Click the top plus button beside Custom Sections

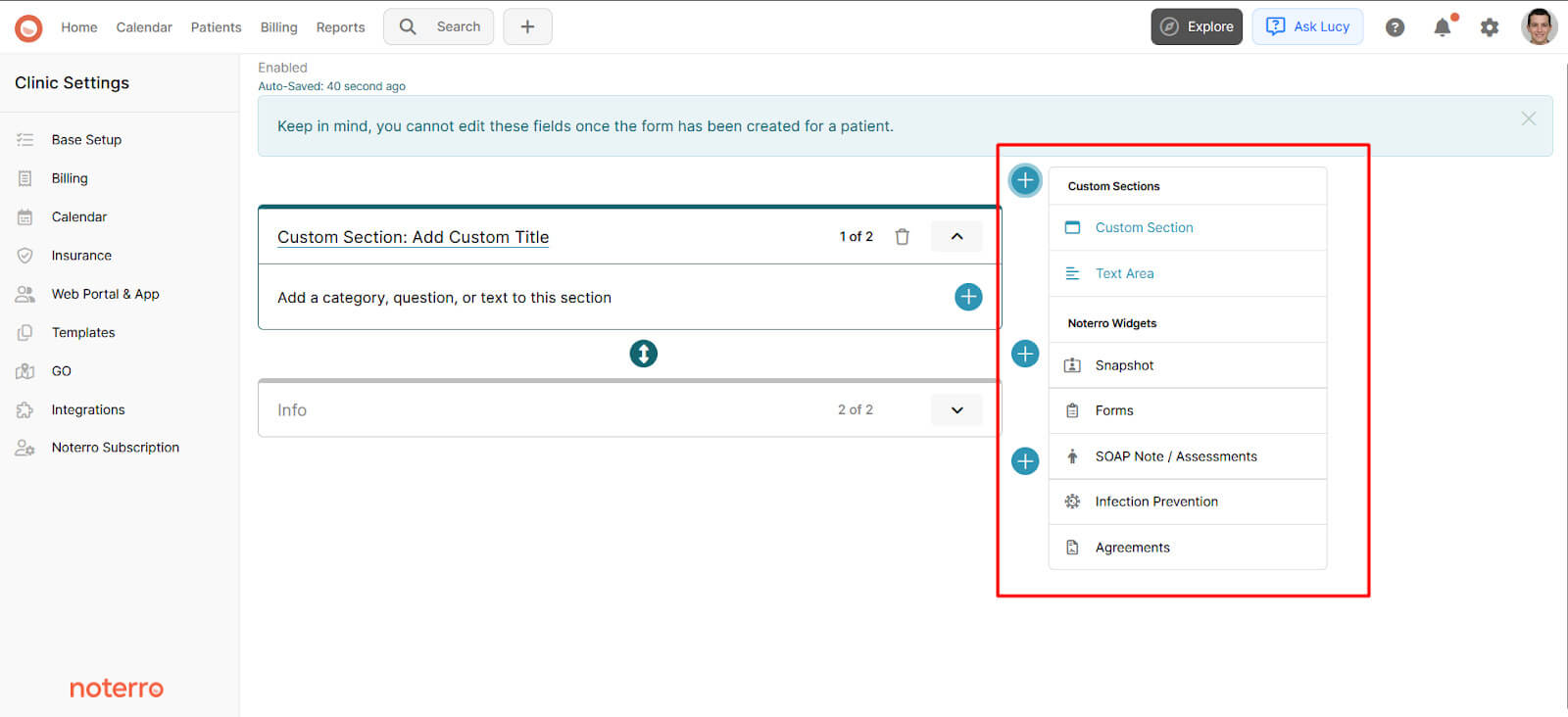(x=1025, y=180)
